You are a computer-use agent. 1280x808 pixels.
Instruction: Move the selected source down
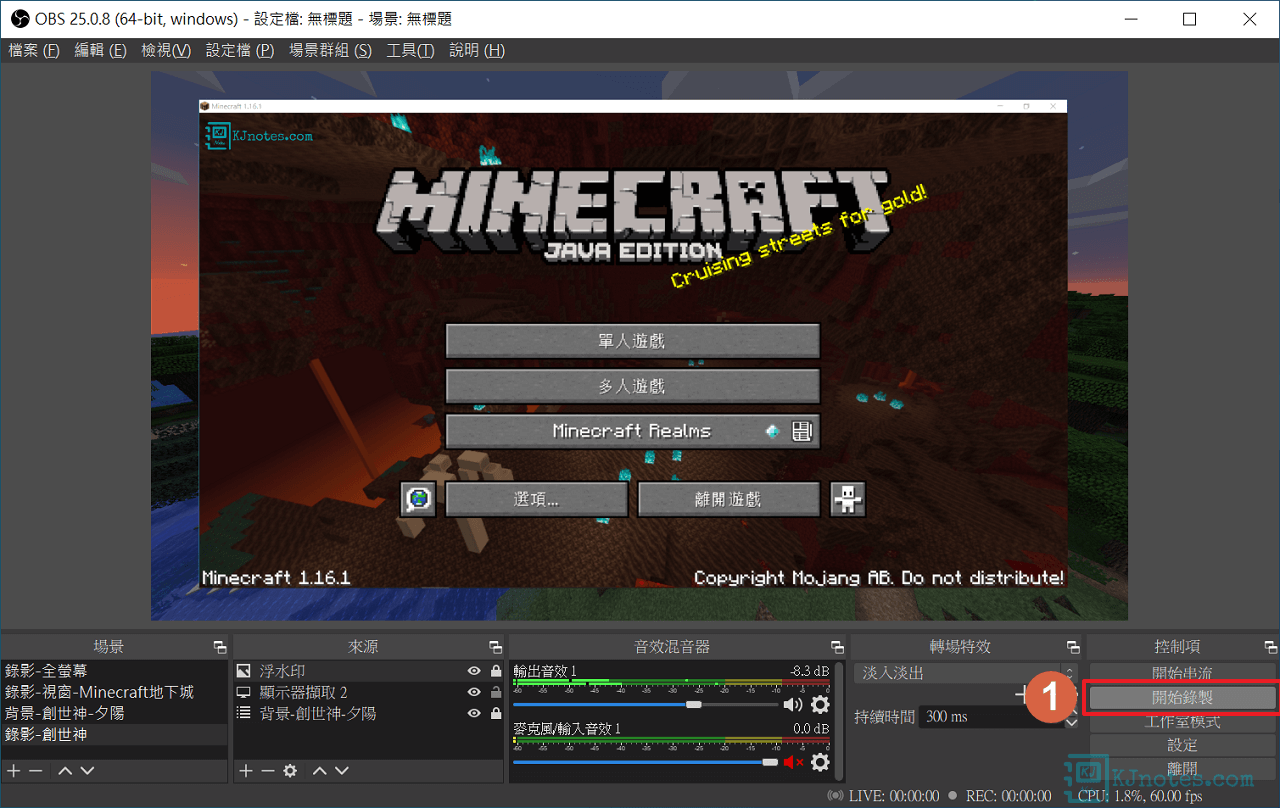click(x=342, y=771)
